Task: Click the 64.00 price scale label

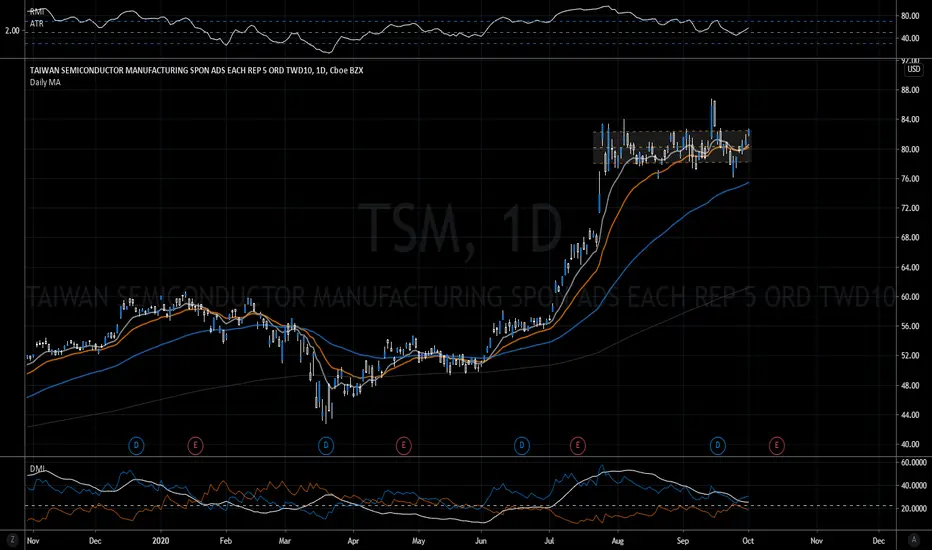Action: pos(910,268)
